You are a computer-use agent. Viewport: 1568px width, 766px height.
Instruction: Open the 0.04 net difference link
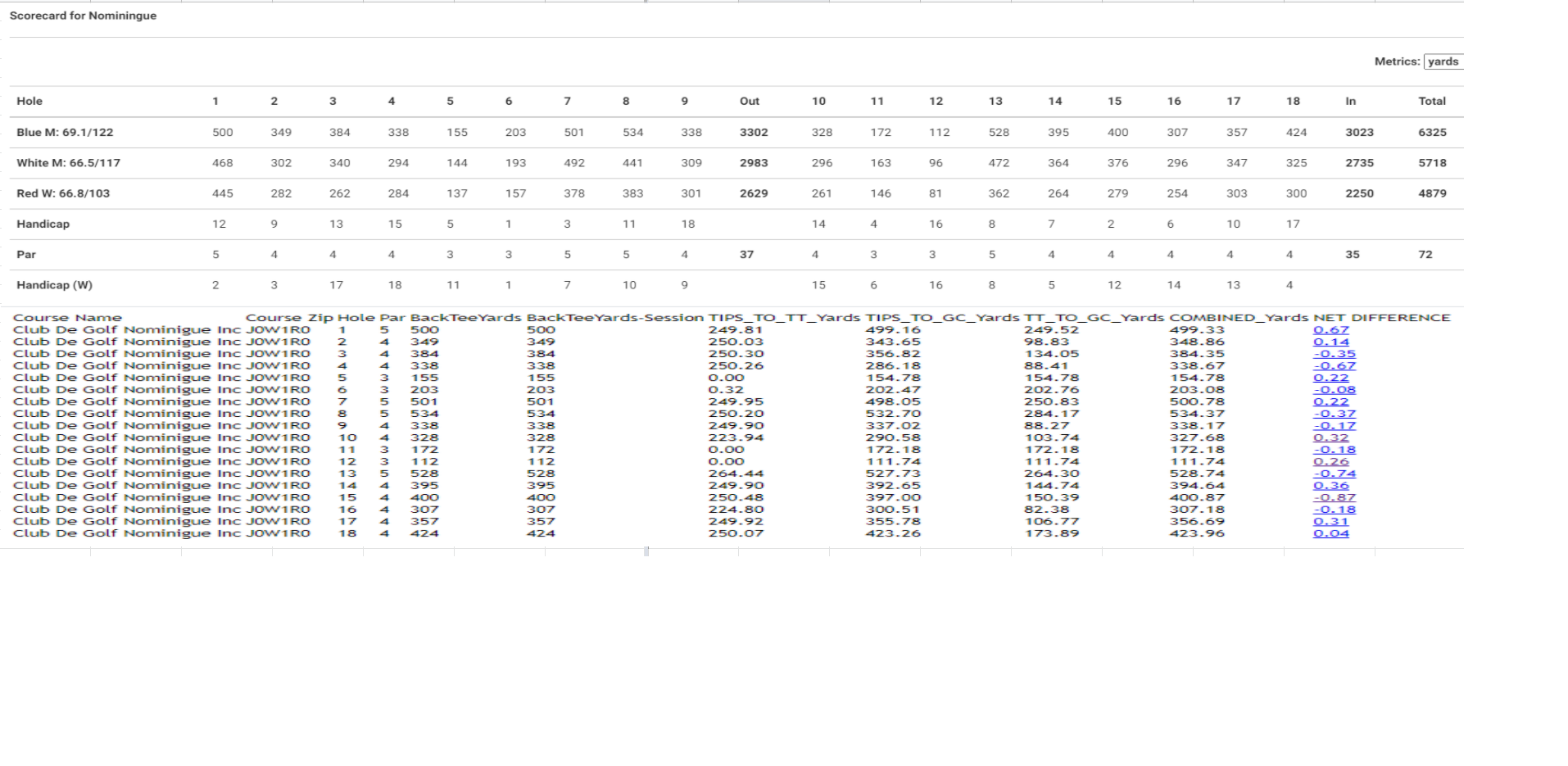[x=1331, y=533]
